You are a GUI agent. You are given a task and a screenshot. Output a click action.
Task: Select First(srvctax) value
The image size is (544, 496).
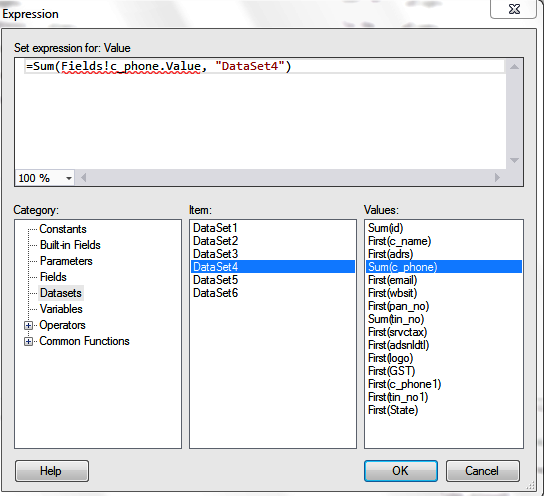coord(444,332)
